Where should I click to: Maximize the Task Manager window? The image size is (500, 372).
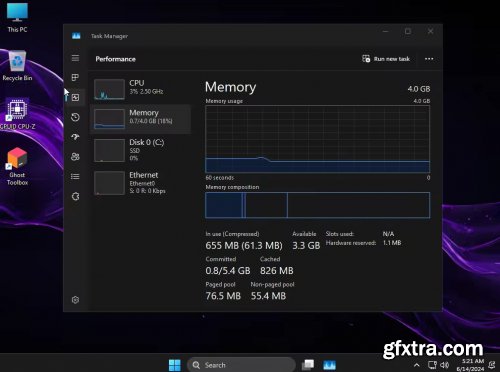pyautogui.click(x=408, y=31)
